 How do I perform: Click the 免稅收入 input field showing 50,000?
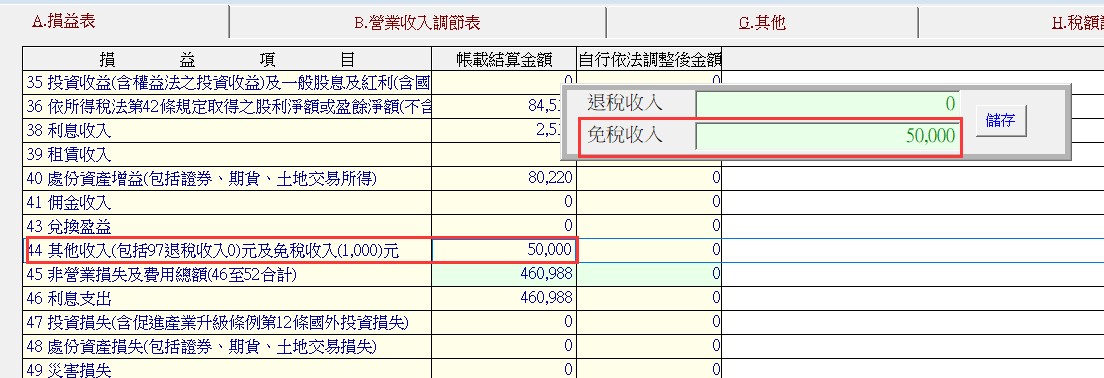827,136
